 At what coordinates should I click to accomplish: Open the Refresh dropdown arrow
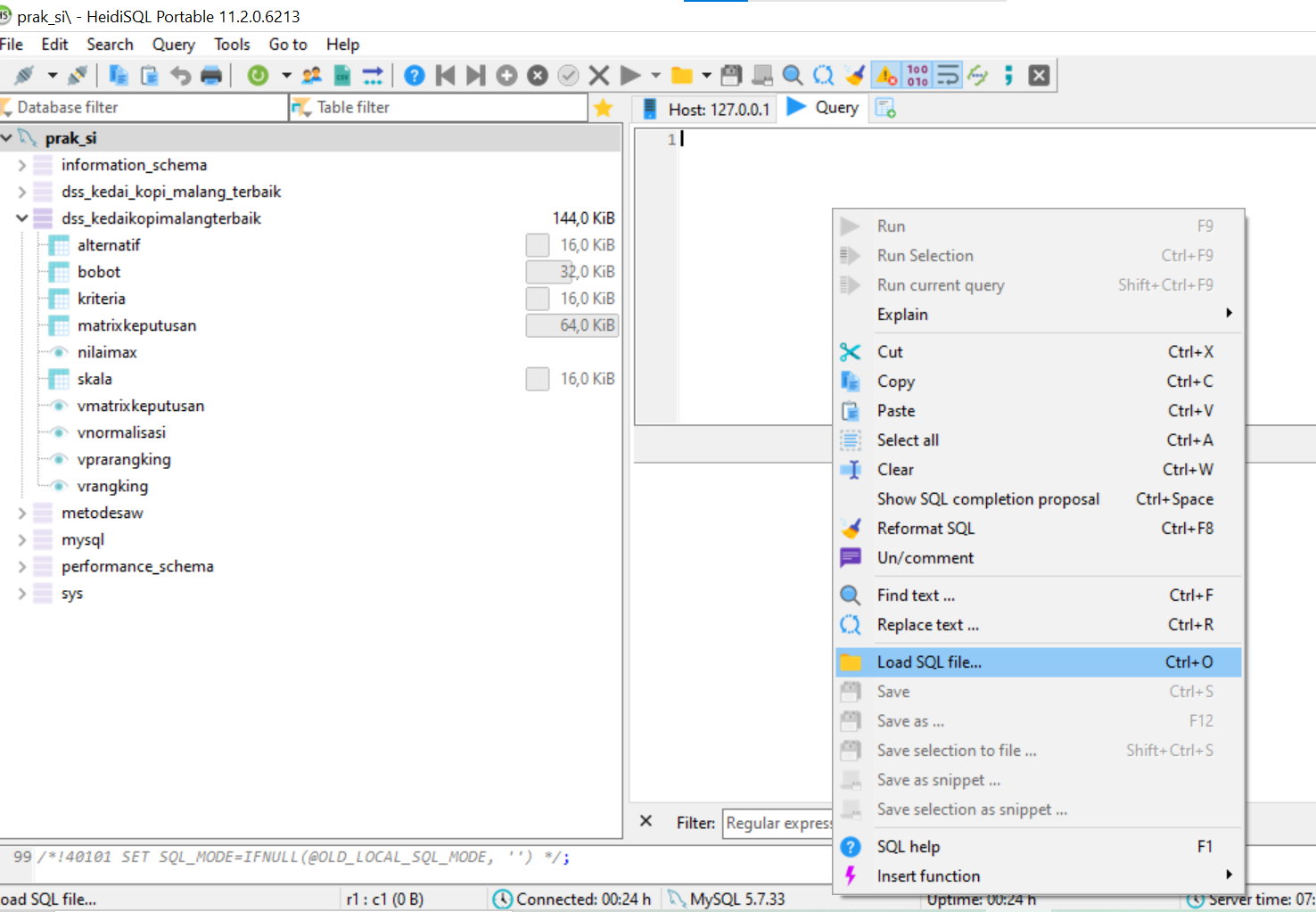pyautogui.click(x=286, y=76)
